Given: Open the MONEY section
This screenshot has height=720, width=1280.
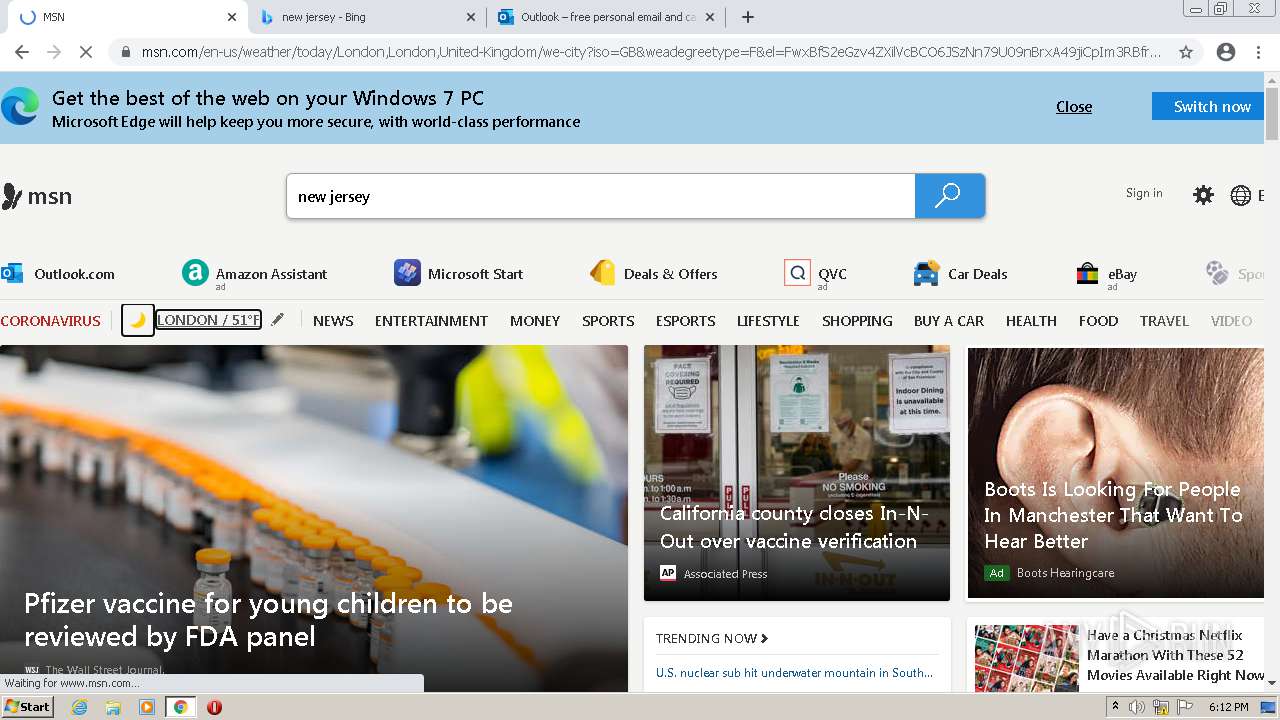Looking at the screenshot, I should click(x=535, y=321).
